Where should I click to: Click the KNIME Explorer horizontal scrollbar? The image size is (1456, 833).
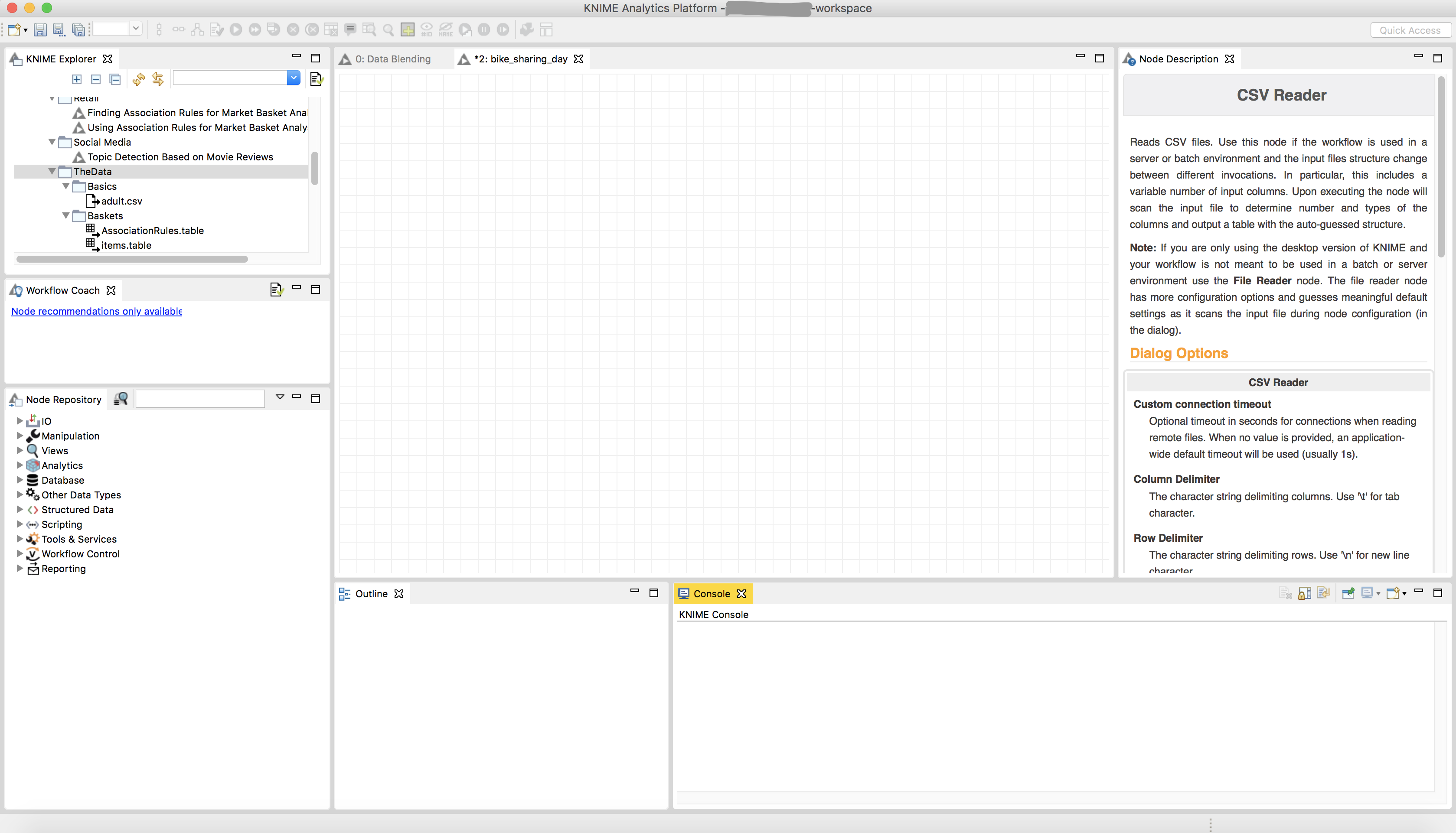point(132,259)
